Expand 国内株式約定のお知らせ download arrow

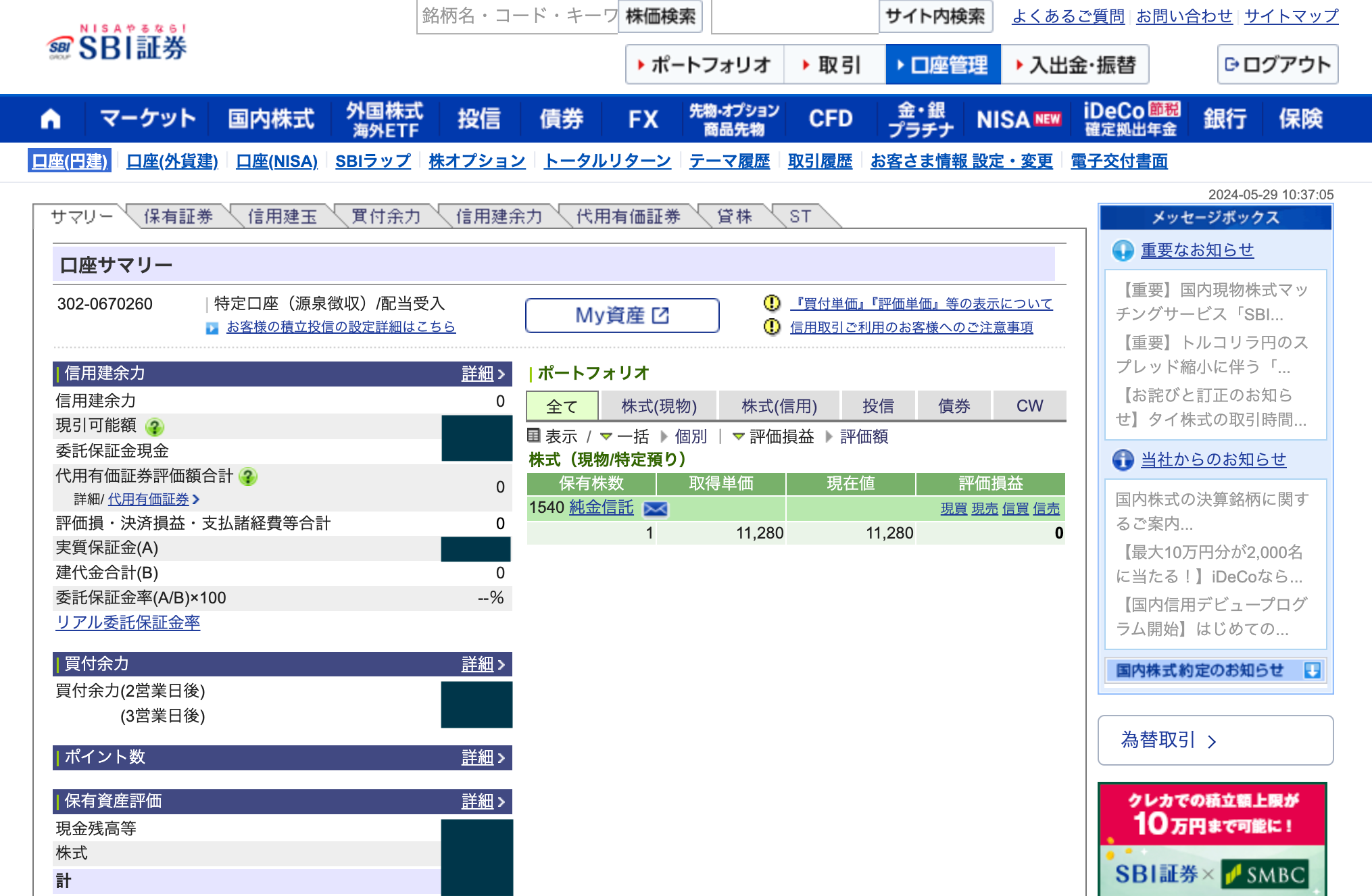point(1312,670)
